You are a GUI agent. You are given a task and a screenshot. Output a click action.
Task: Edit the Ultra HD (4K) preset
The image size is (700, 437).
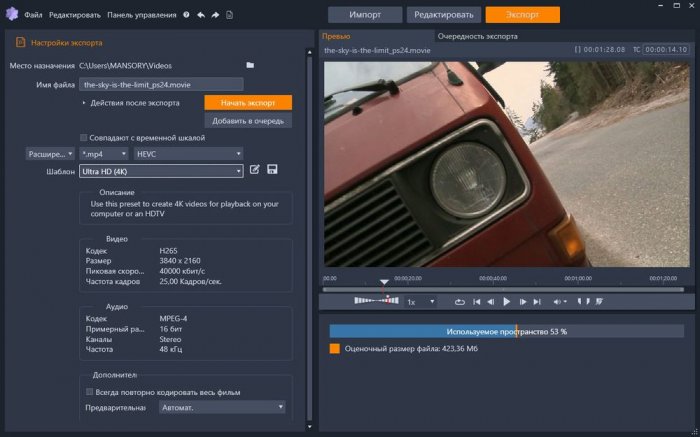click(255, 171)
